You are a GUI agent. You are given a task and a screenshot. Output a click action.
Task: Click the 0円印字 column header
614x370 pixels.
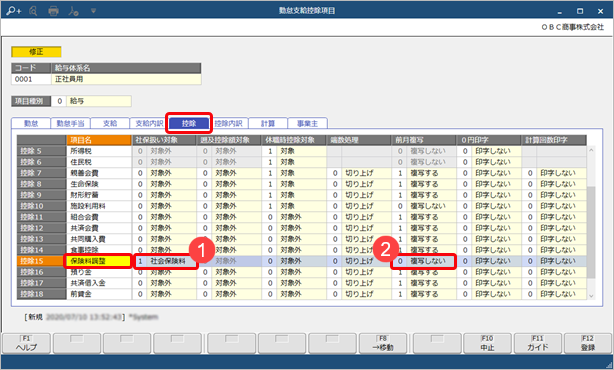489,140
